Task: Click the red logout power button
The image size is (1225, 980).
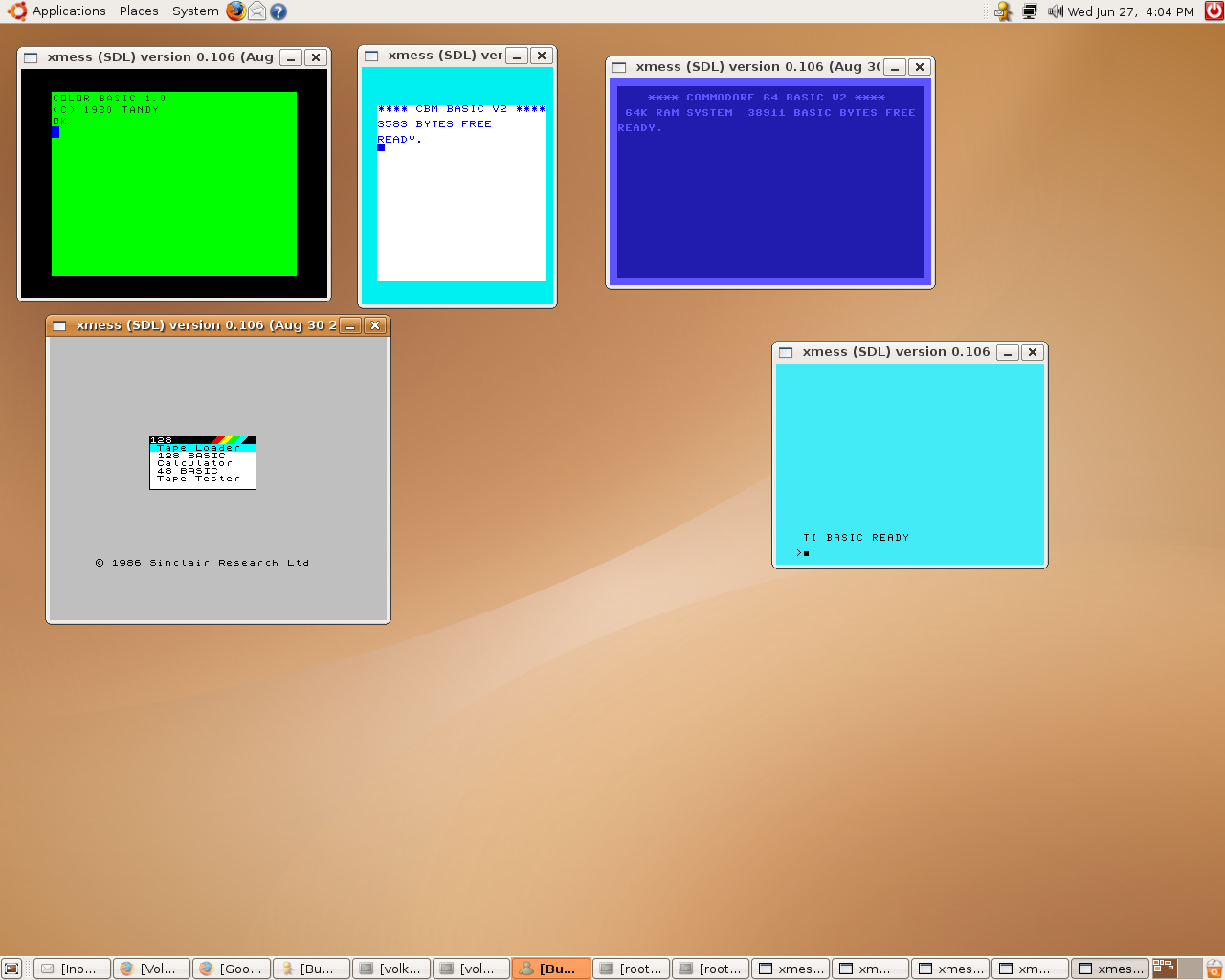Action: pos(1214,11)
